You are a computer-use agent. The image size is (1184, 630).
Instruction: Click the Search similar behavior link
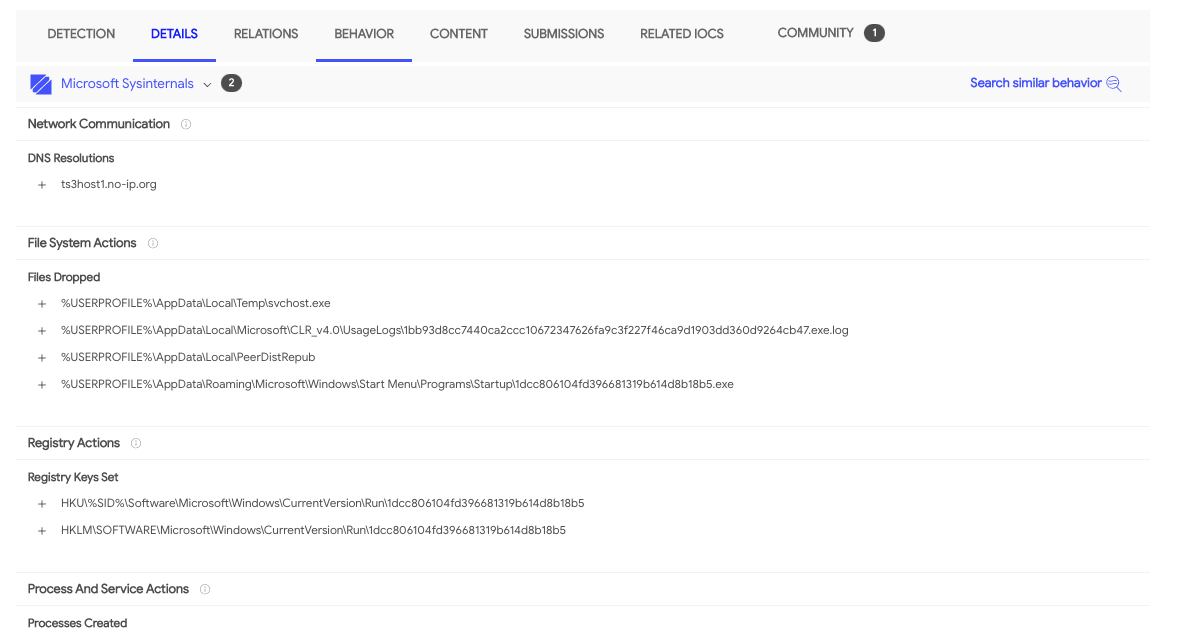pos(1036,83)
